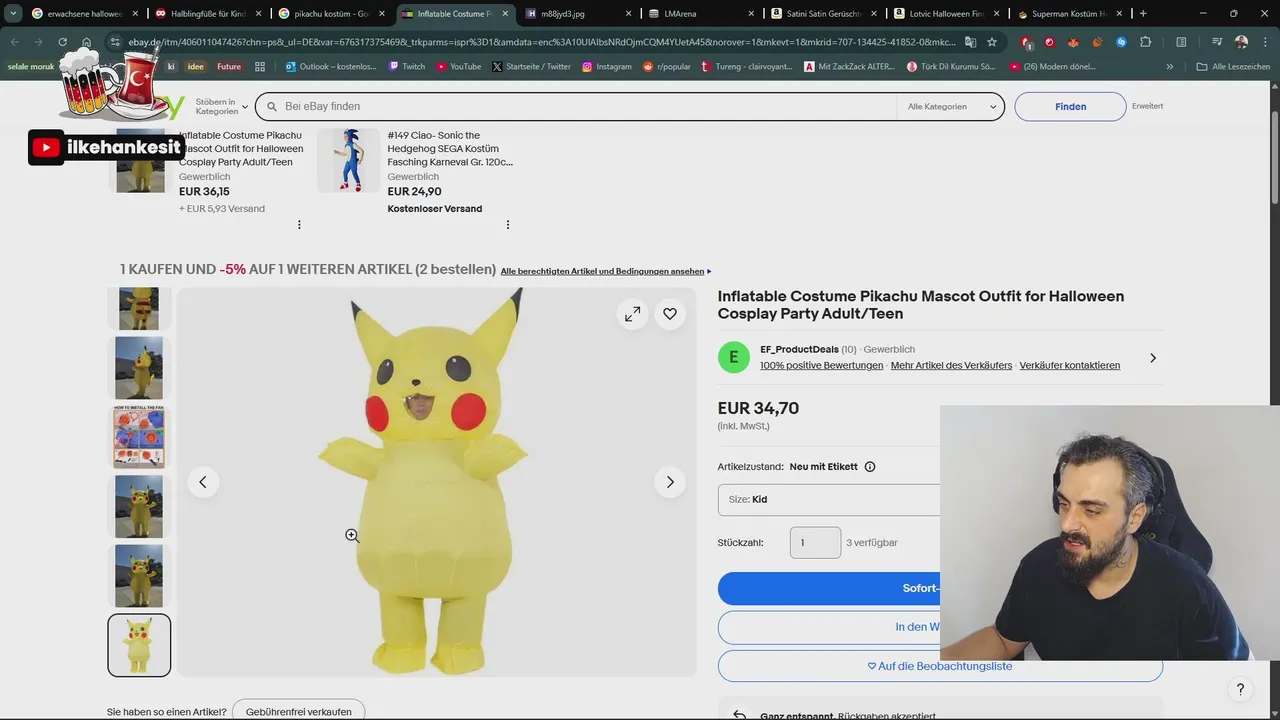View site information for ebay.de
The width and height of the screenshot is (1280, 720).
(x=115, y=42)
